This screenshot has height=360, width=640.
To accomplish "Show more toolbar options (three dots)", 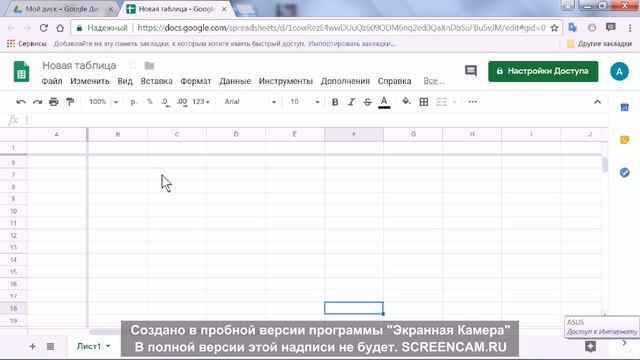I will pyautogui.click(x=472, y=102).
